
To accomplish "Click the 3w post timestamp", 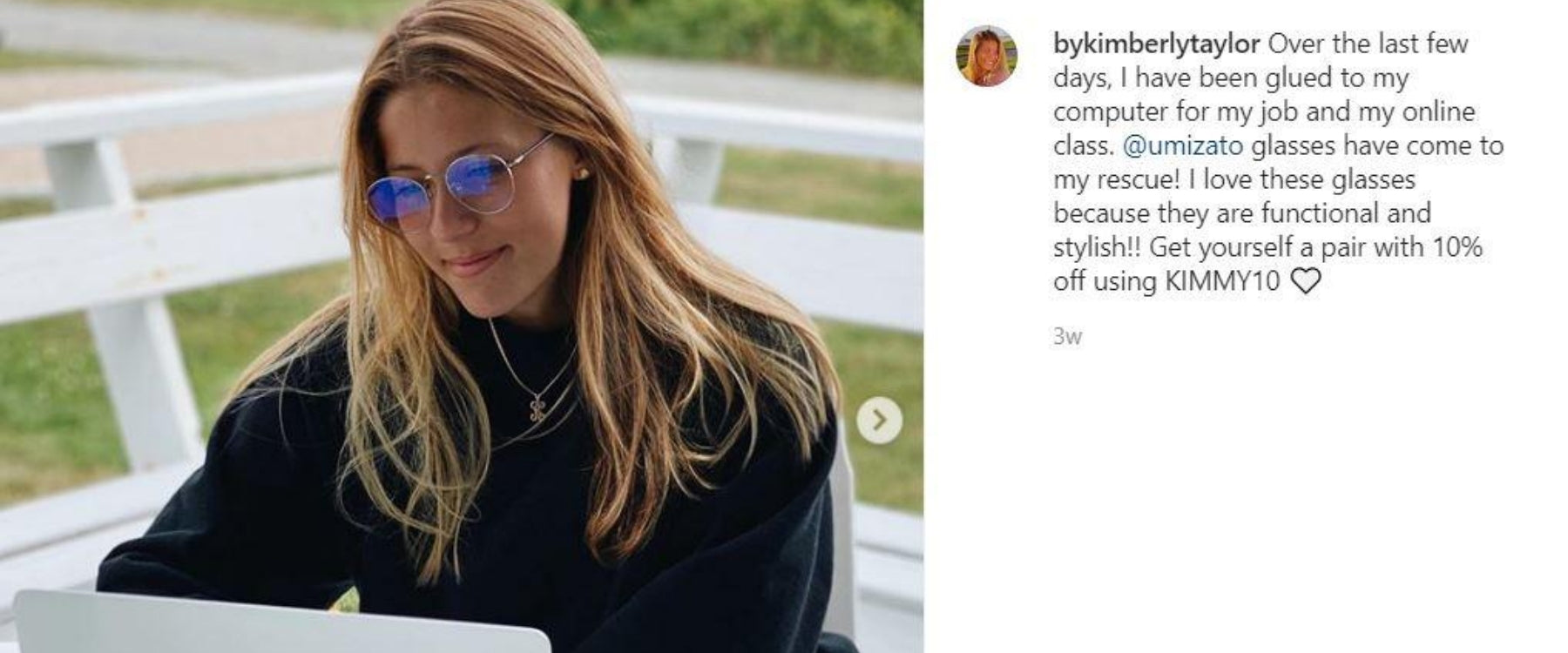I will [1067, 336].
